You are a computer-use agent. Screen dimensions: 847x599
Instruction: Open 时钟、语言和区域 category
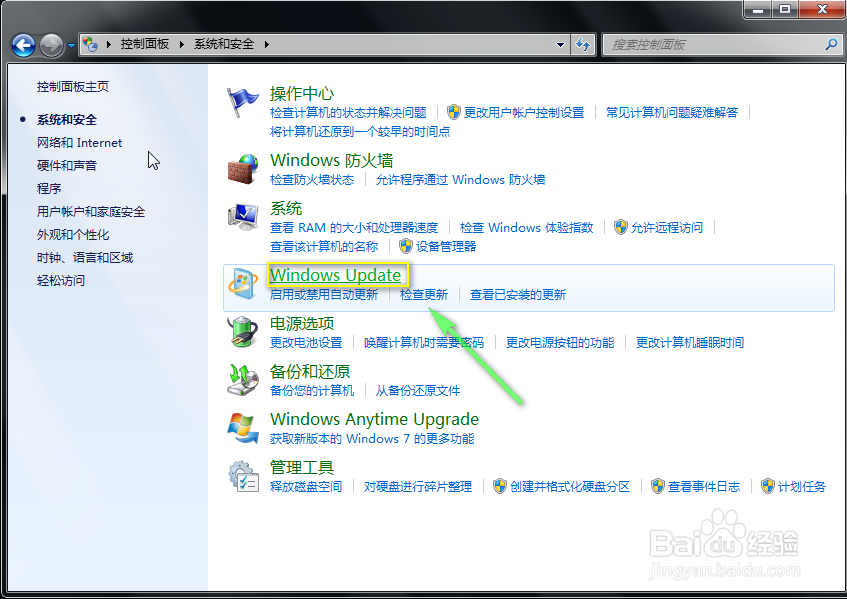point(85,258)
